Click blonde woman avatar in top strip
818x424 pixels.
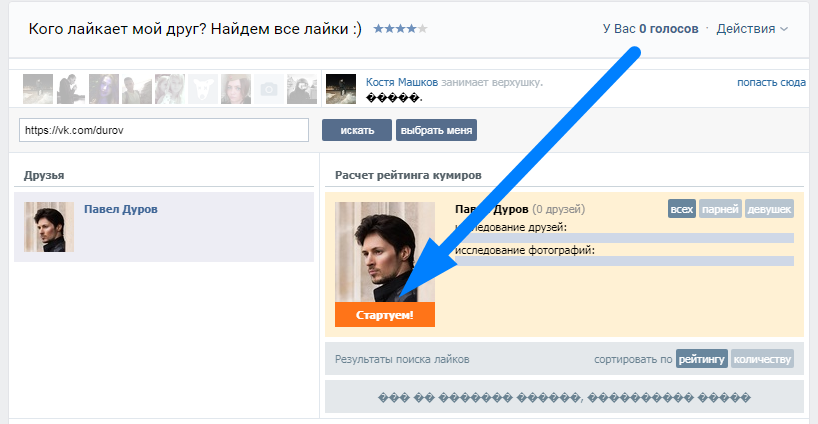(x=170, y=89)
